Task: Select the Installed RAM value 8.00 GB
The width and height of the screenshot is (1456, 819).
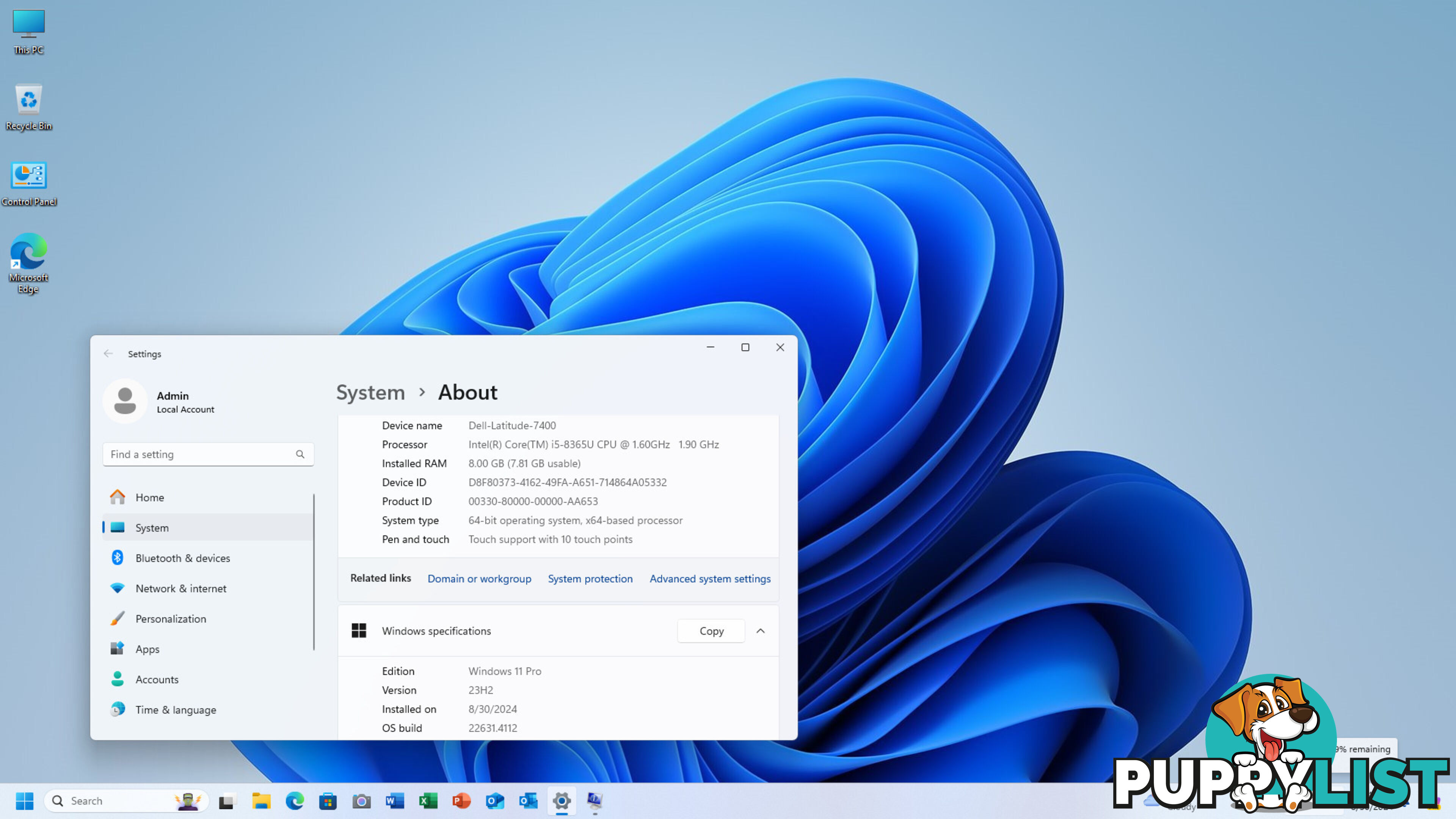Action: pyautogui.click(x=524, y=463)
